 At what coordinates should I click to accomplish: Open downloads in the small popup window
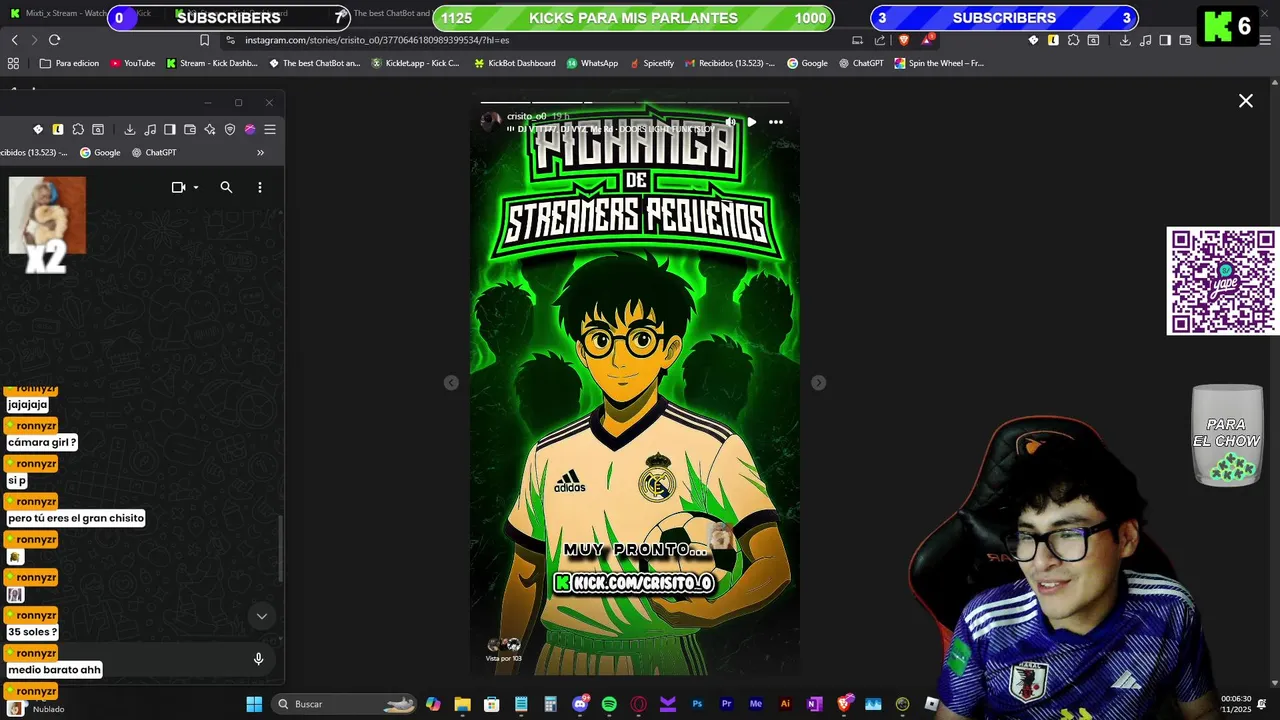pos(130,129)
